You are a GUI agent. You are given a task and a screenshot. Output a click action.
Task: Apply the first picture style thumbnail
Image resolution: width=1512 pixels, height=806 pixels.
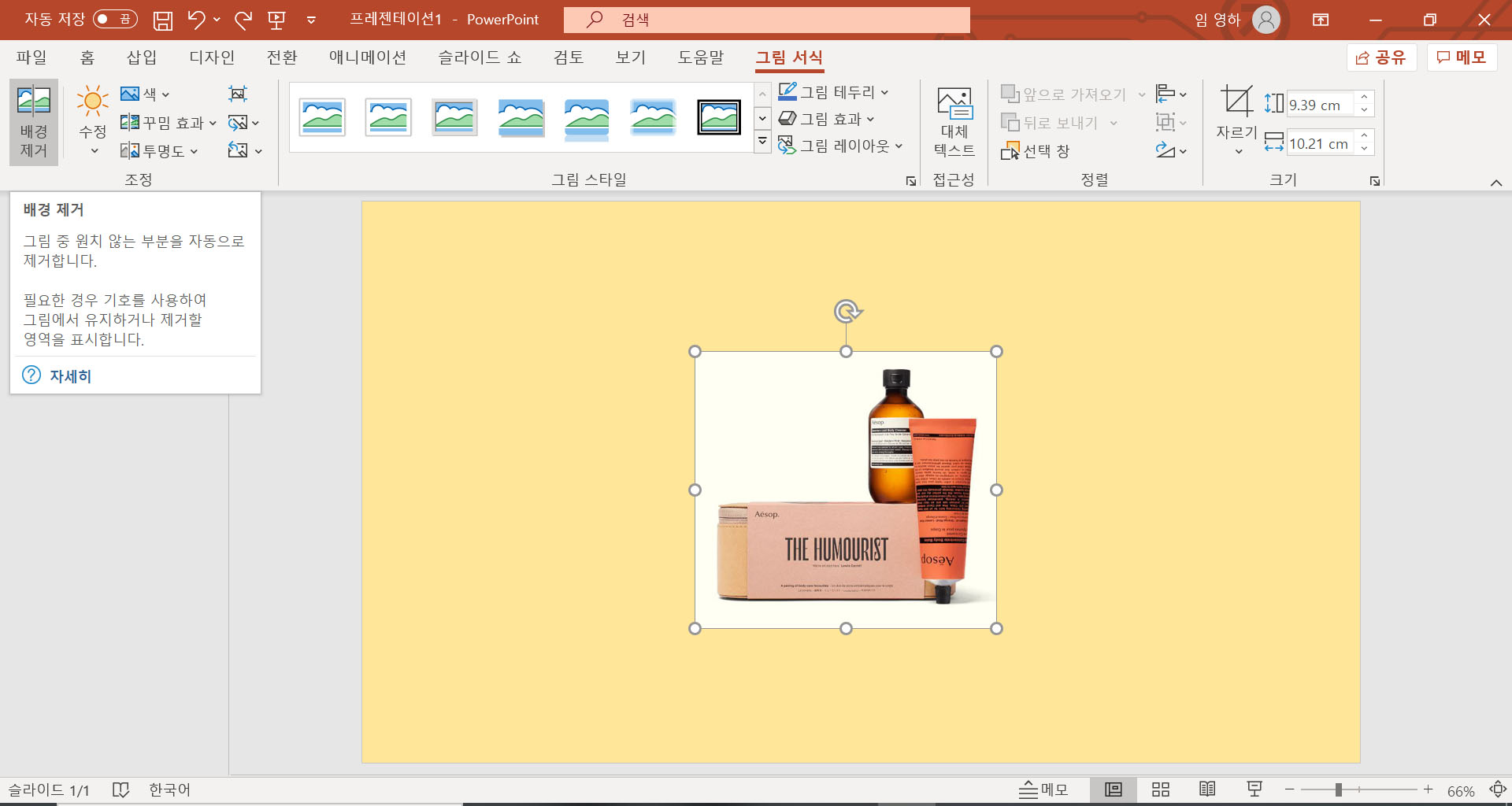322,118
